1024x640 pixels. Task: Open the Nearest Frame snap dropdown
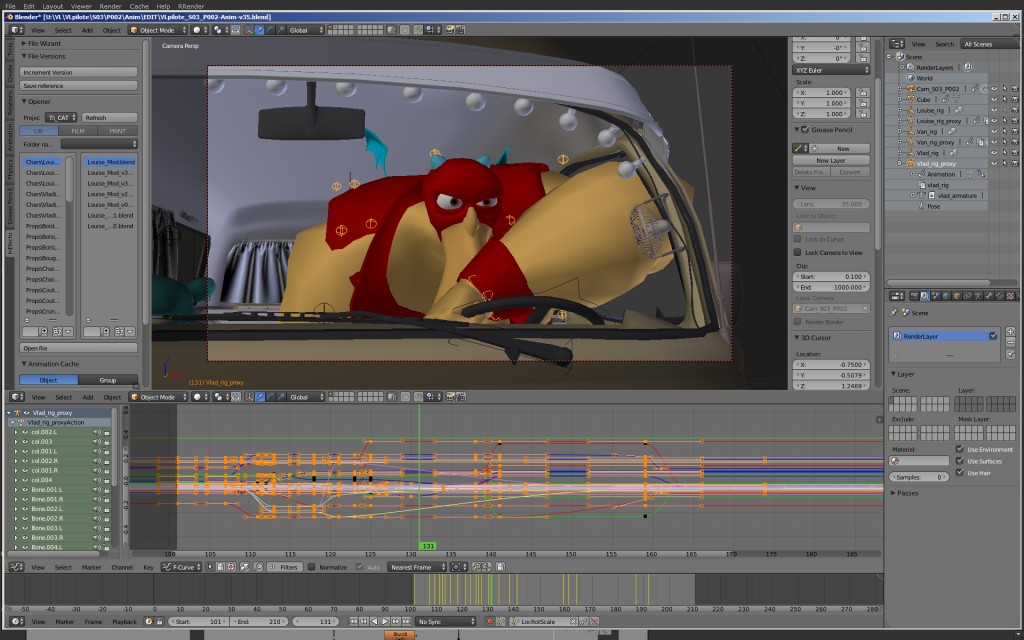point(417,567)
